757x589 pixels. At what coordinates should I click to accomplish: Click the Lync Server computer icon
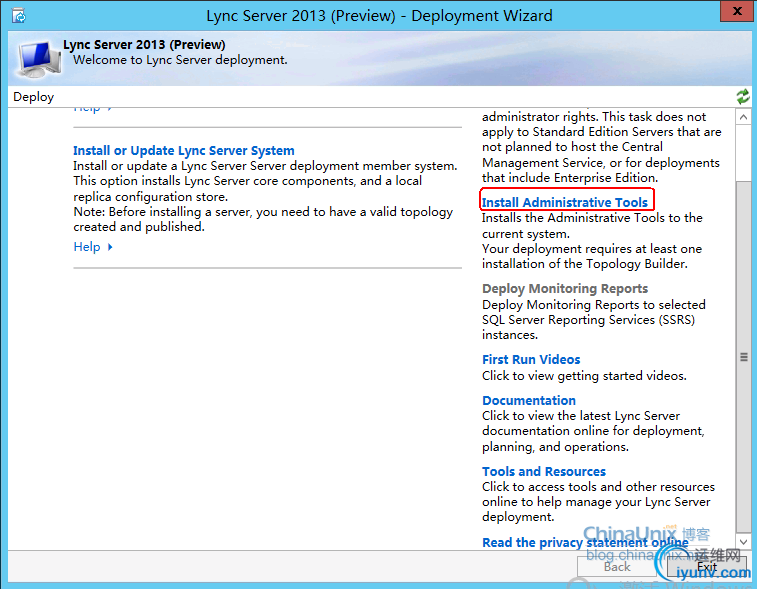40,60
